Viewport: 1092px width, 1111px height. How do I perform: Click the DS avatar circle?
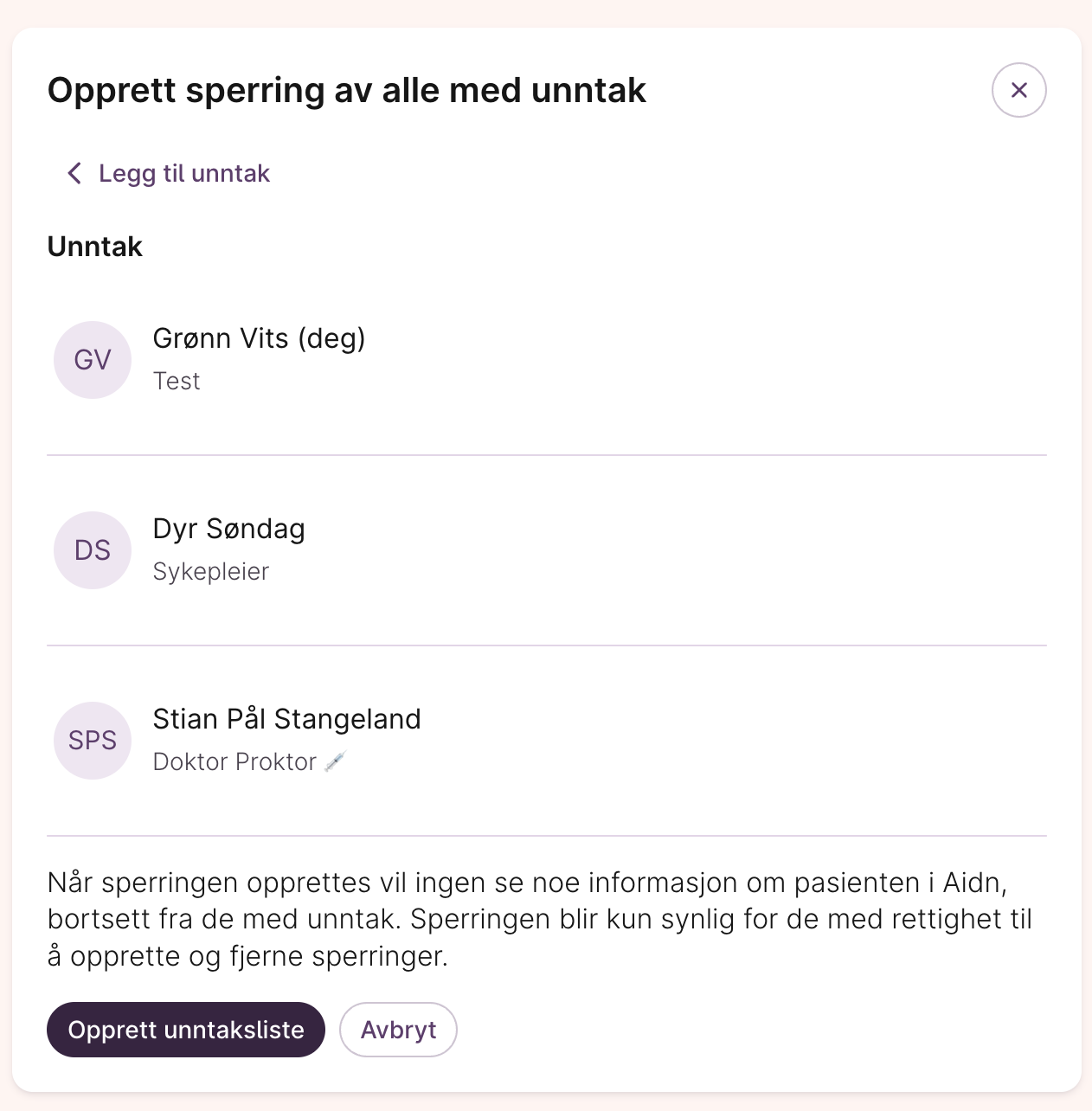(x=93, y=550)
